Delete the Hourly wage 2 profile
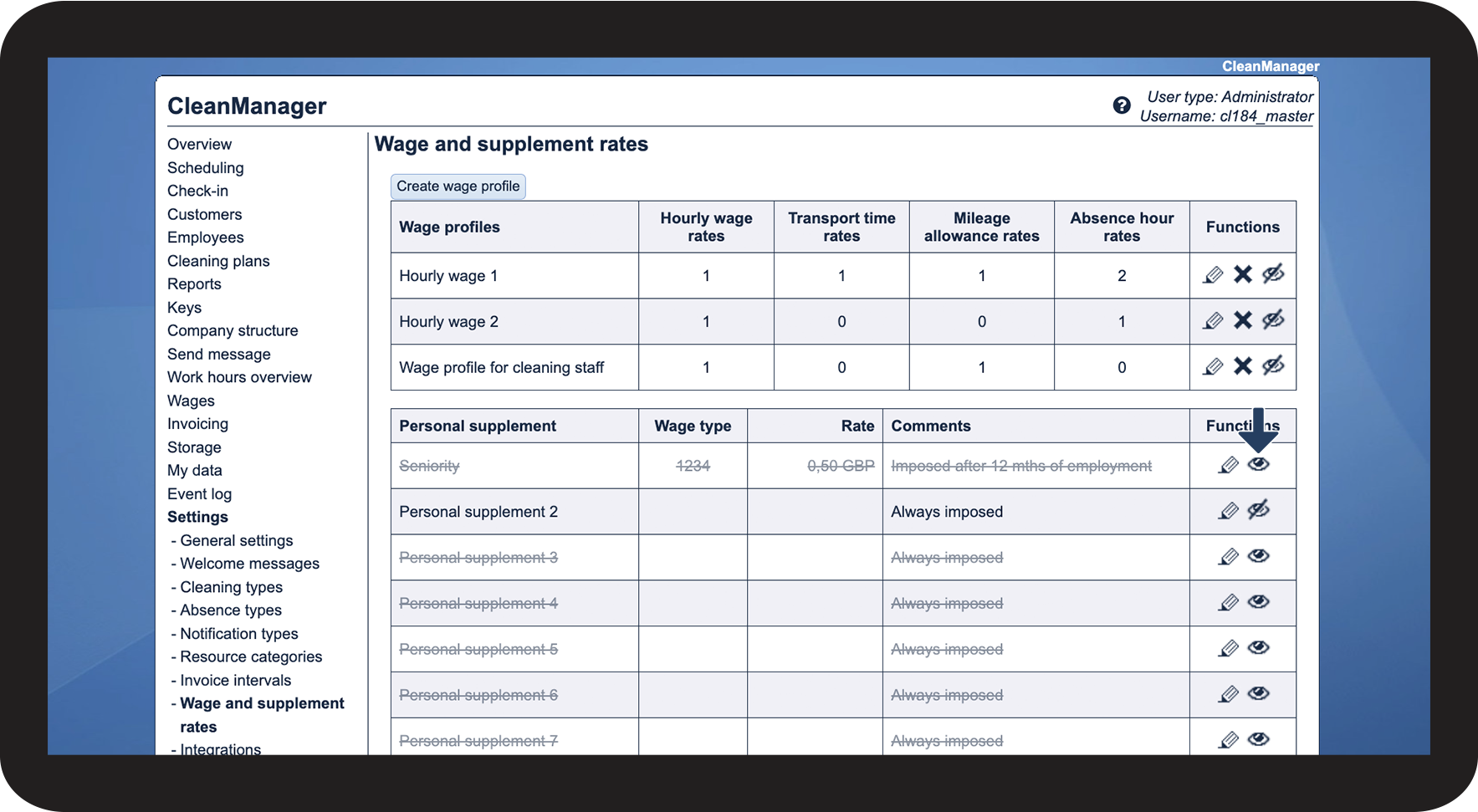The height and width of the screenshot is (812, 1478). pos(1243,320)
